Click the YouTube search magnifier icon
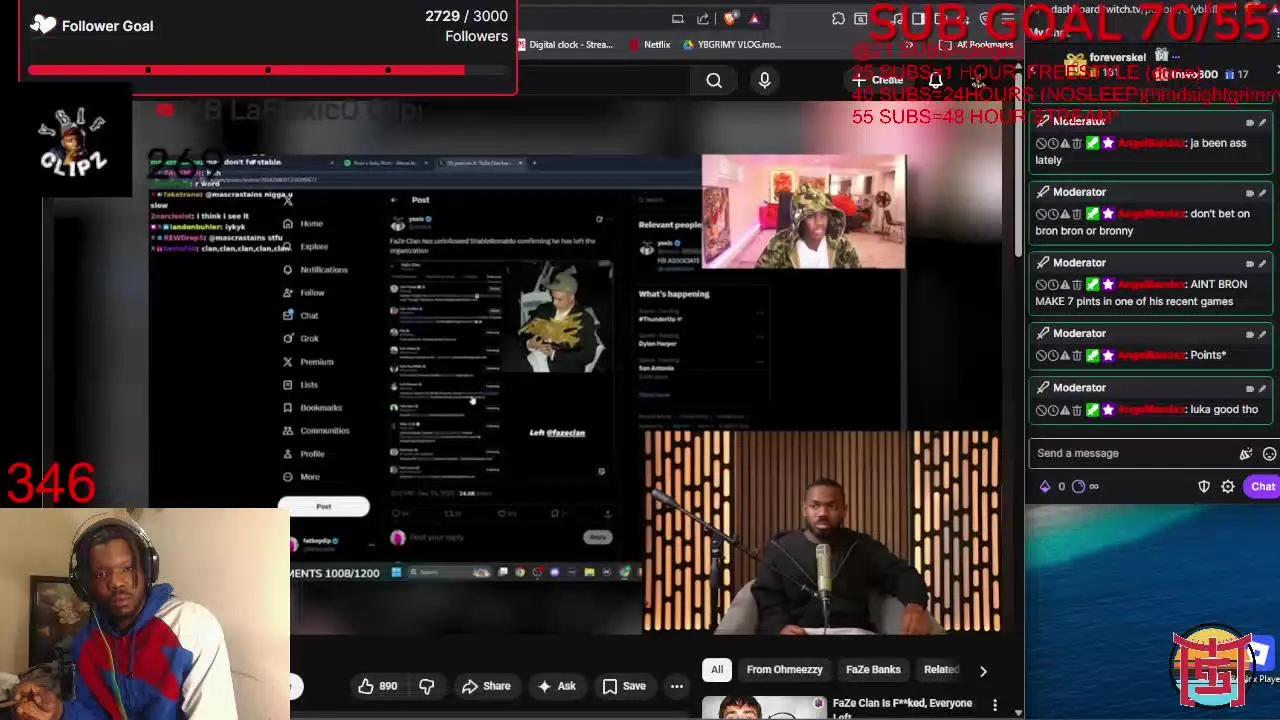Screen dimensions: 1280x720 pos(714,80)
